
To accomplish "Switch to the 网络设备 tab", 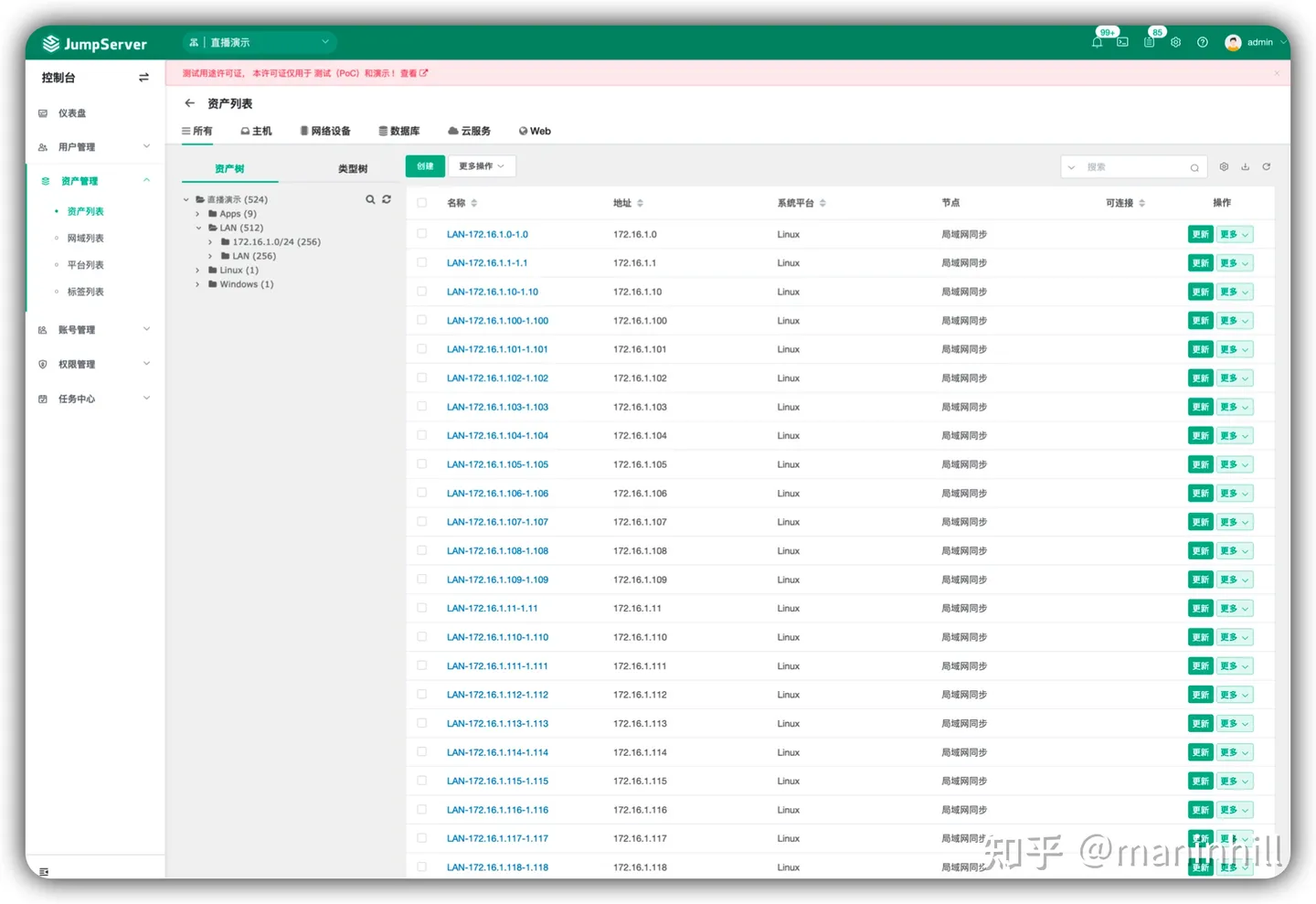I will (x=325, y=131).
